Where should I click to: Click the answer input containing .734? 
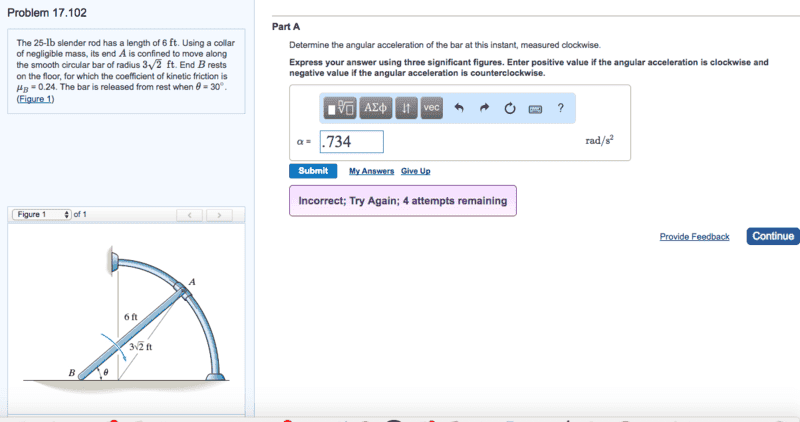pos(352,141)
